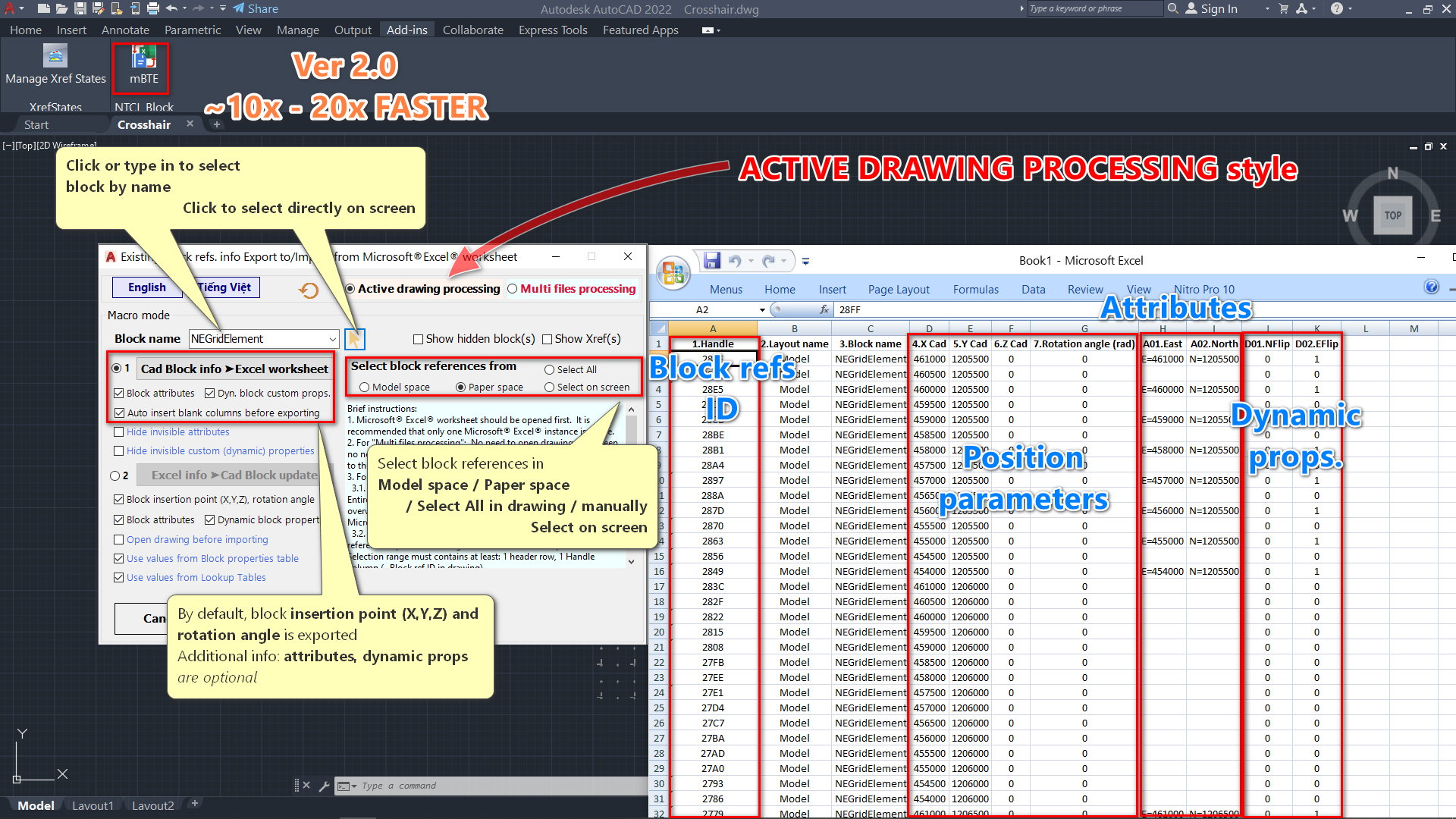Click the pick-block-on-screen cursor icon

pos(354,339)
